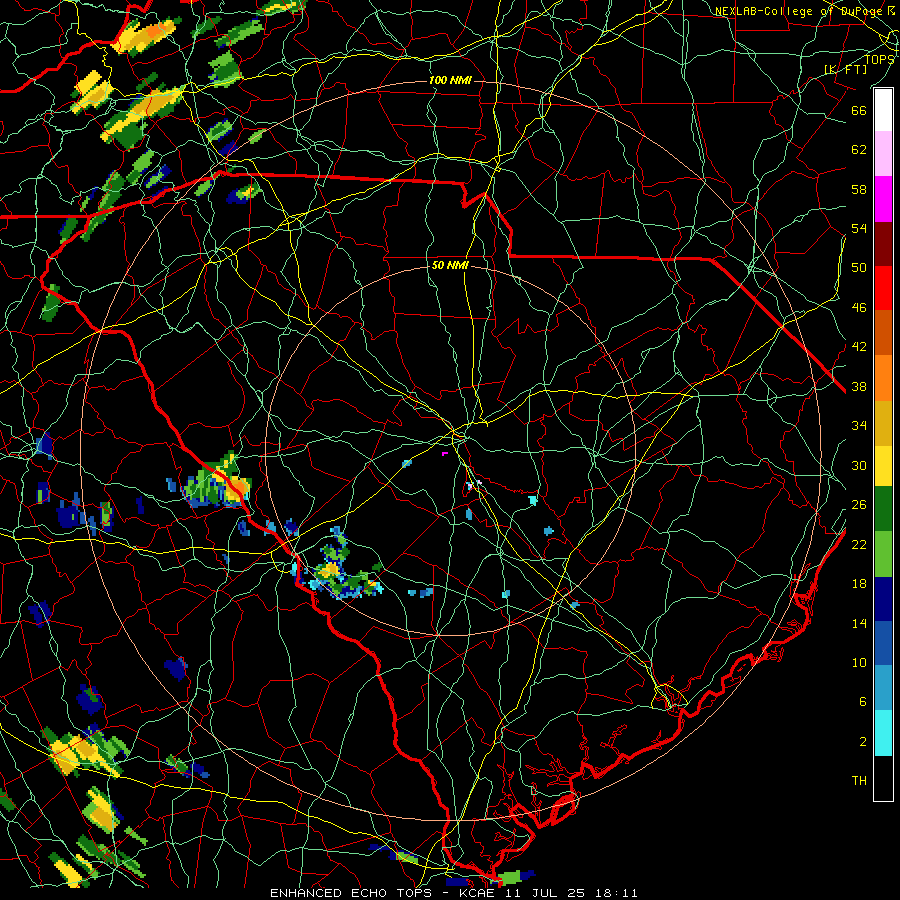
Task: Click the legend value '46'
Action: pos(859,308)
